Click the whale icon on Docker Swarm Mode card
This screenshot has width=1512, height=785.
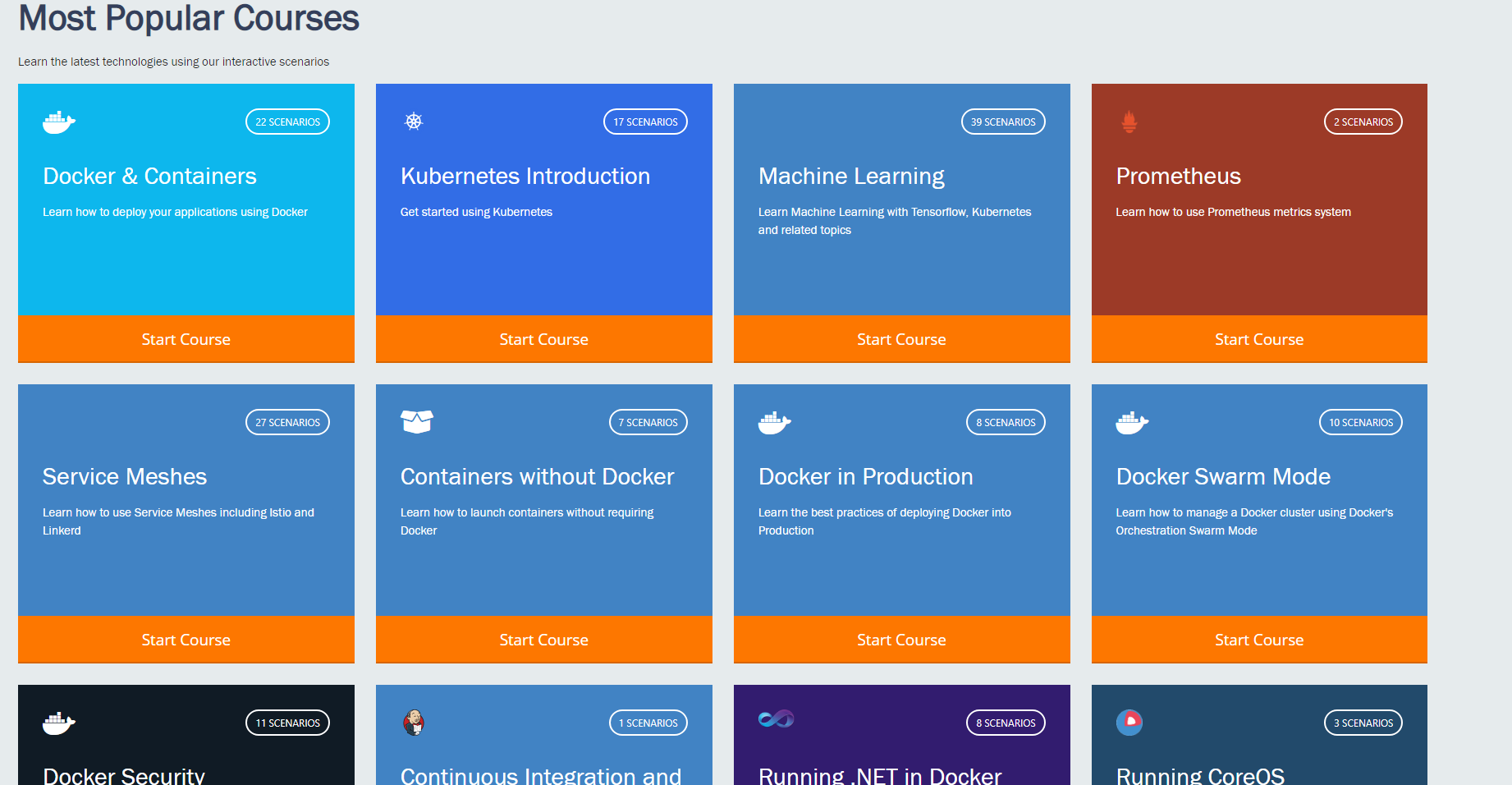1133,423
